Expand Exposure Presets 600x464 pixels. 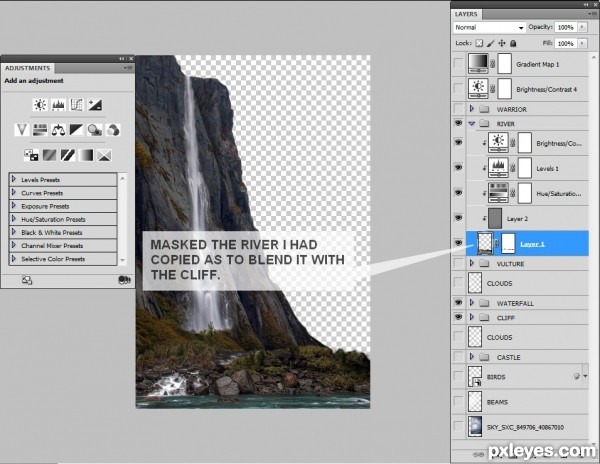[14, 205]
